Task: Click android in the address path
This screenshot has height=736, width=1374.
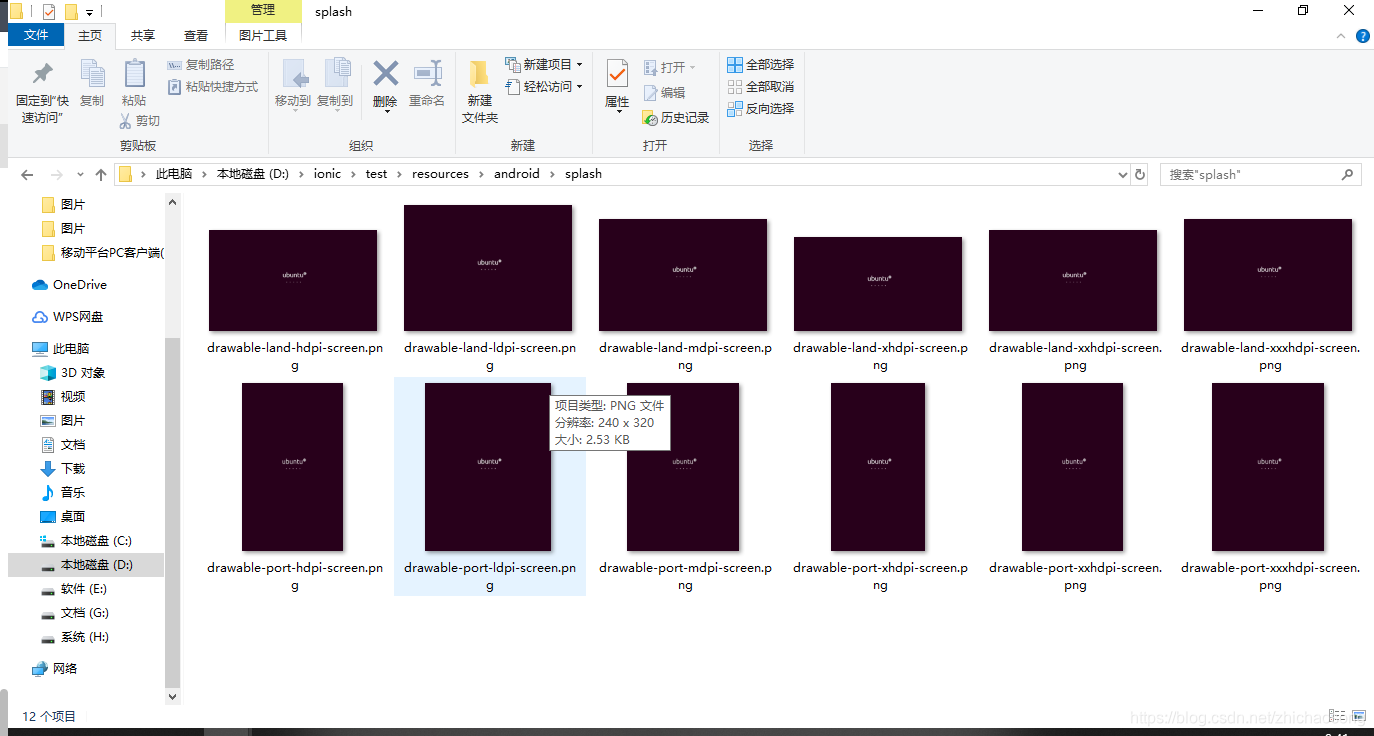Action: coord(517,174)
